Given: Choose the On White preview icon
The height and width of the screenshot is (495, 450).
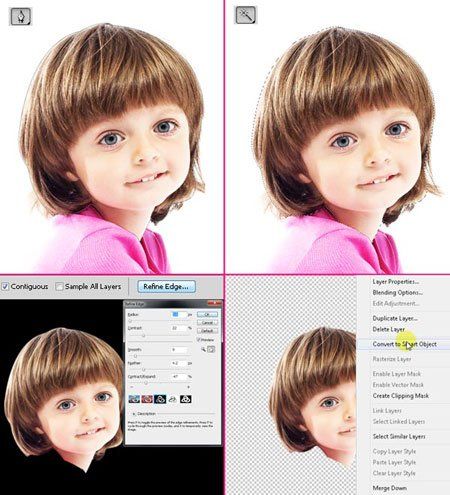Looking at the screenshot, I should [172, 399].
